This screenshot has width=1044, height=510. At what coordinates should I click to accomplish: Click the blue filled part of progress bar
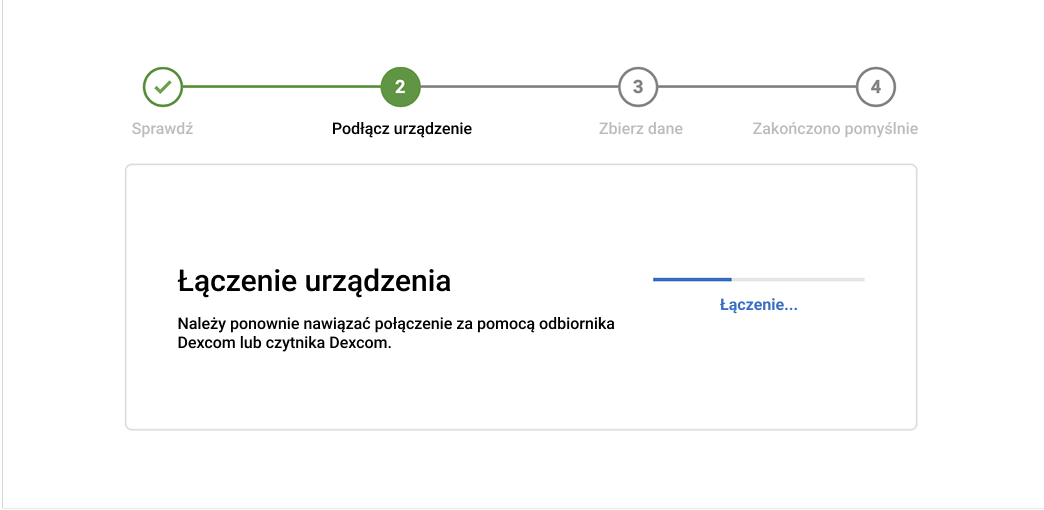pos(692,279)
